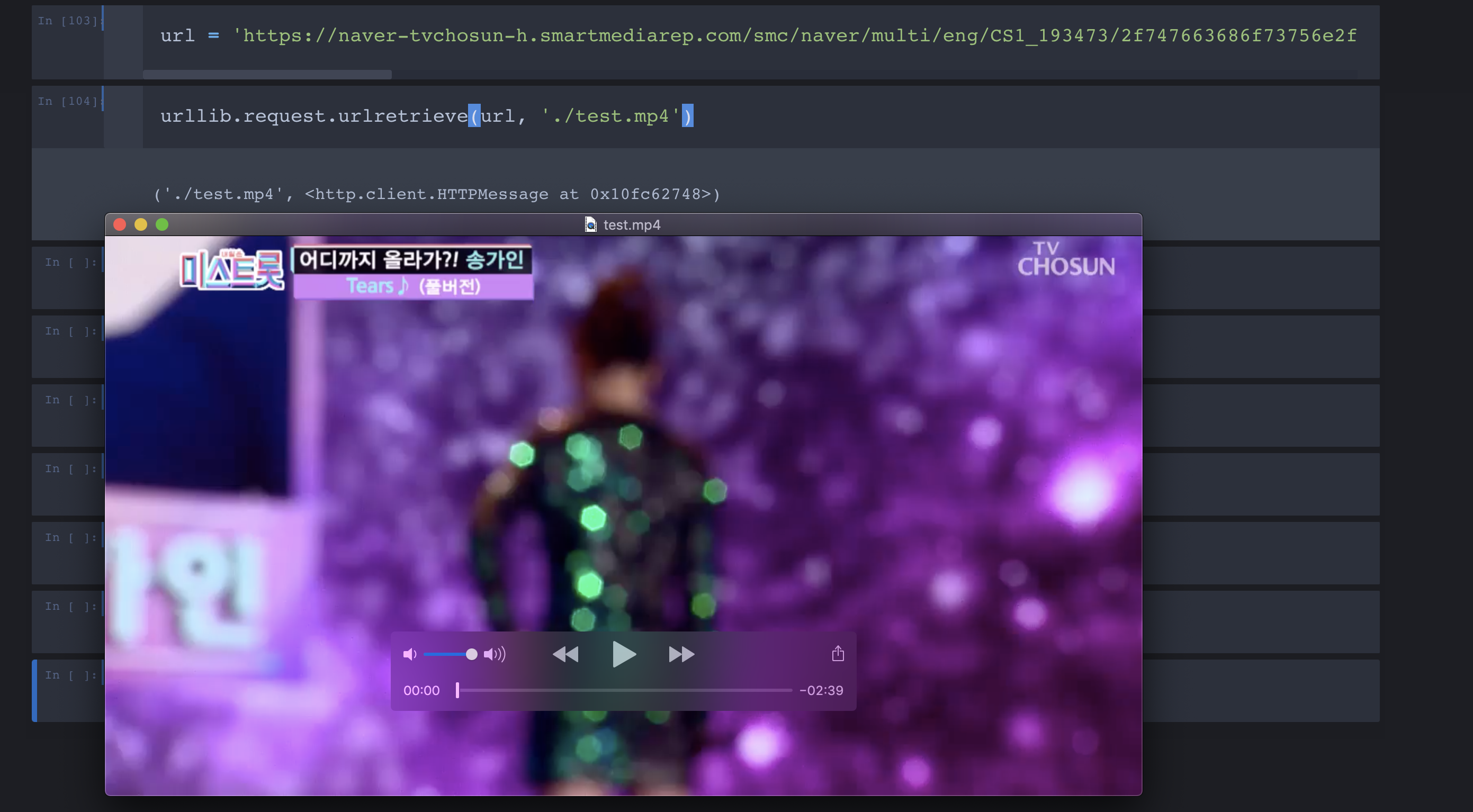The height and width of the screenshot is (812, 1473).
Task: Click the test.mp4 window title text
Action: (632, 225)
